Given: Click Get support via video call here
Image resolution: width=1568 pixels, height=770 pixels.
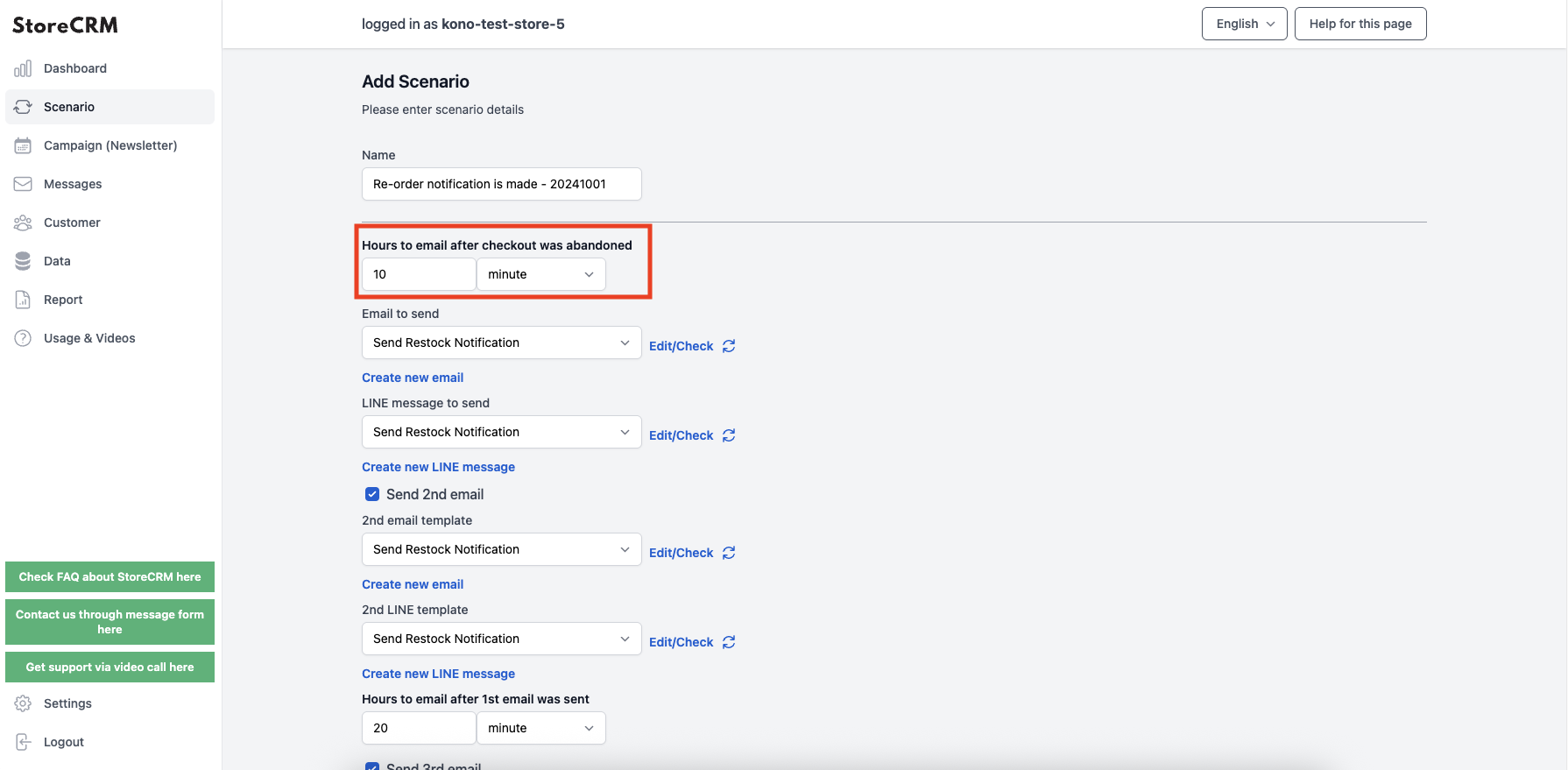Looking at the screenshot, I should pos(109,667).
